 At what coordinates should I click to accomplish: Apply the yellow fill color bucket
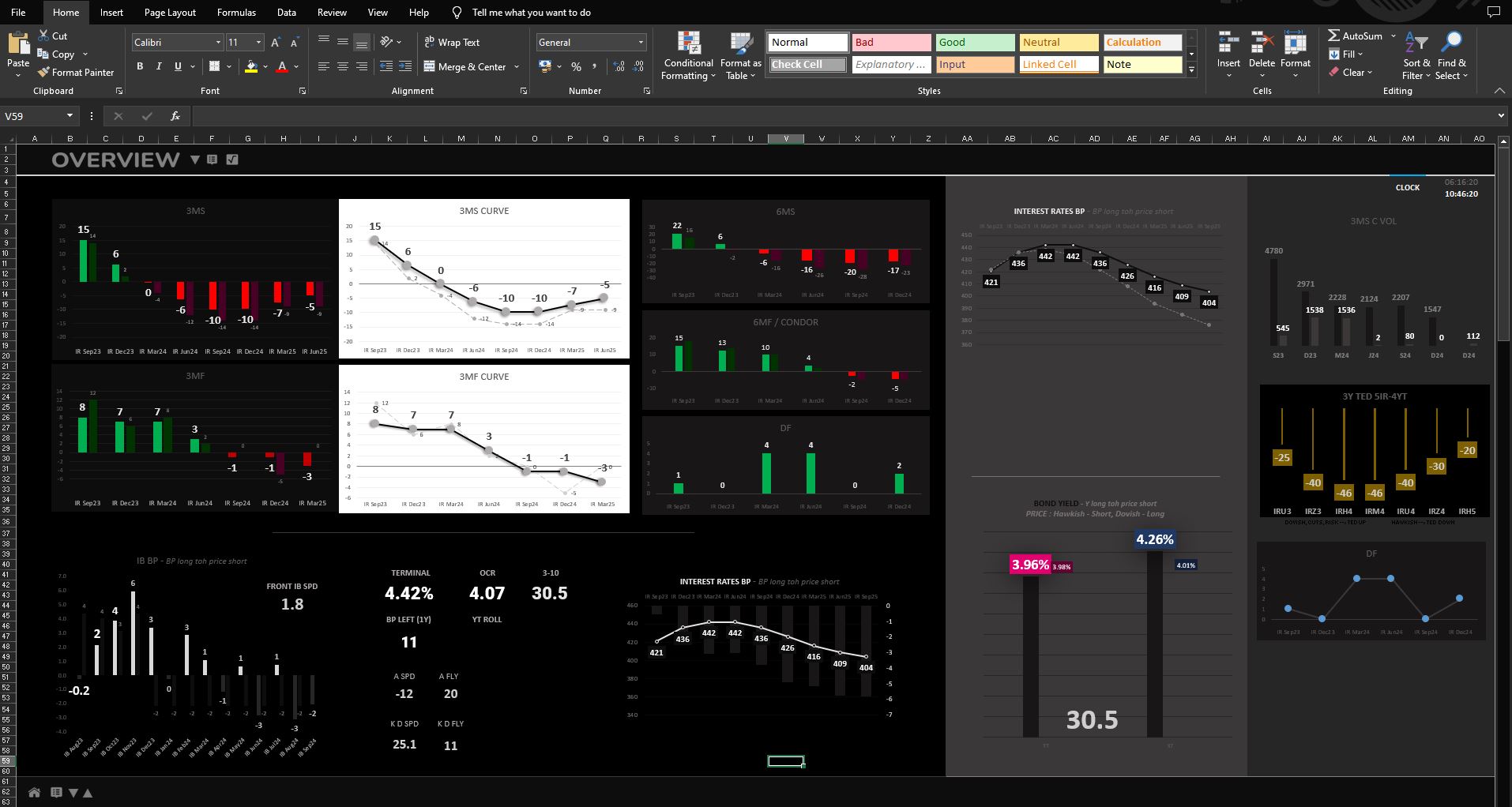[251, 67]
